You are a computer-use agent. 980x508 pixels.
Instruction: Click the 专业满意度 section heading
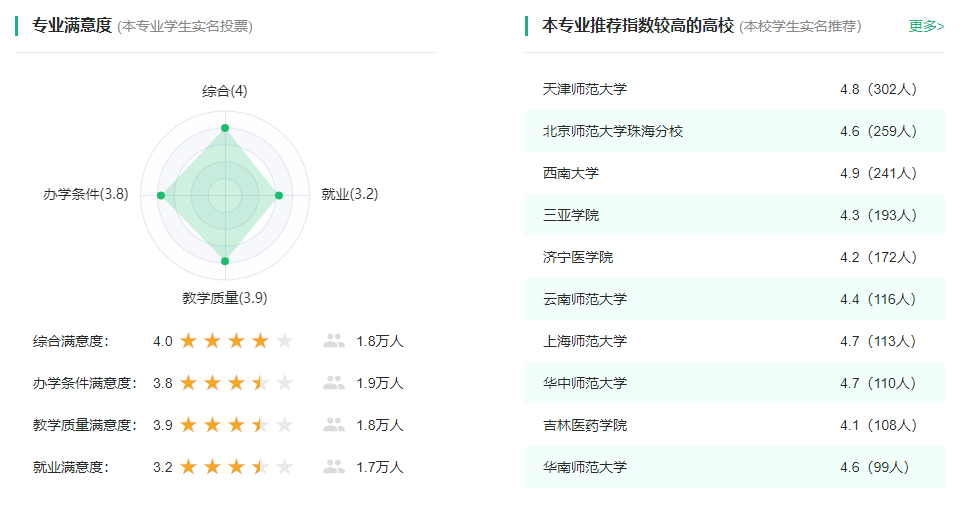tap(72, 26)
